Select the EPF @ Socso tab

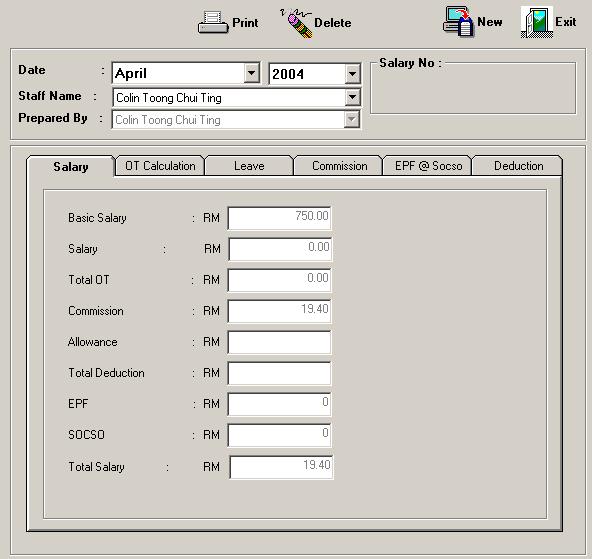pyautogui.click(x=428, y=166)
